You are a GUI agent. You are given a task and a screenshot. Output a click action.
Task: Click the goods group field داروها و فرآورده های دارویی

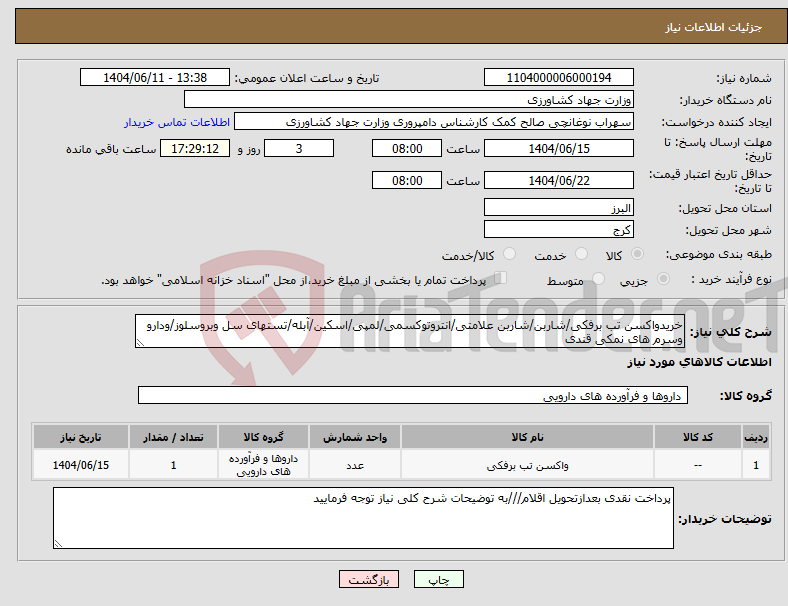[413, 395]
